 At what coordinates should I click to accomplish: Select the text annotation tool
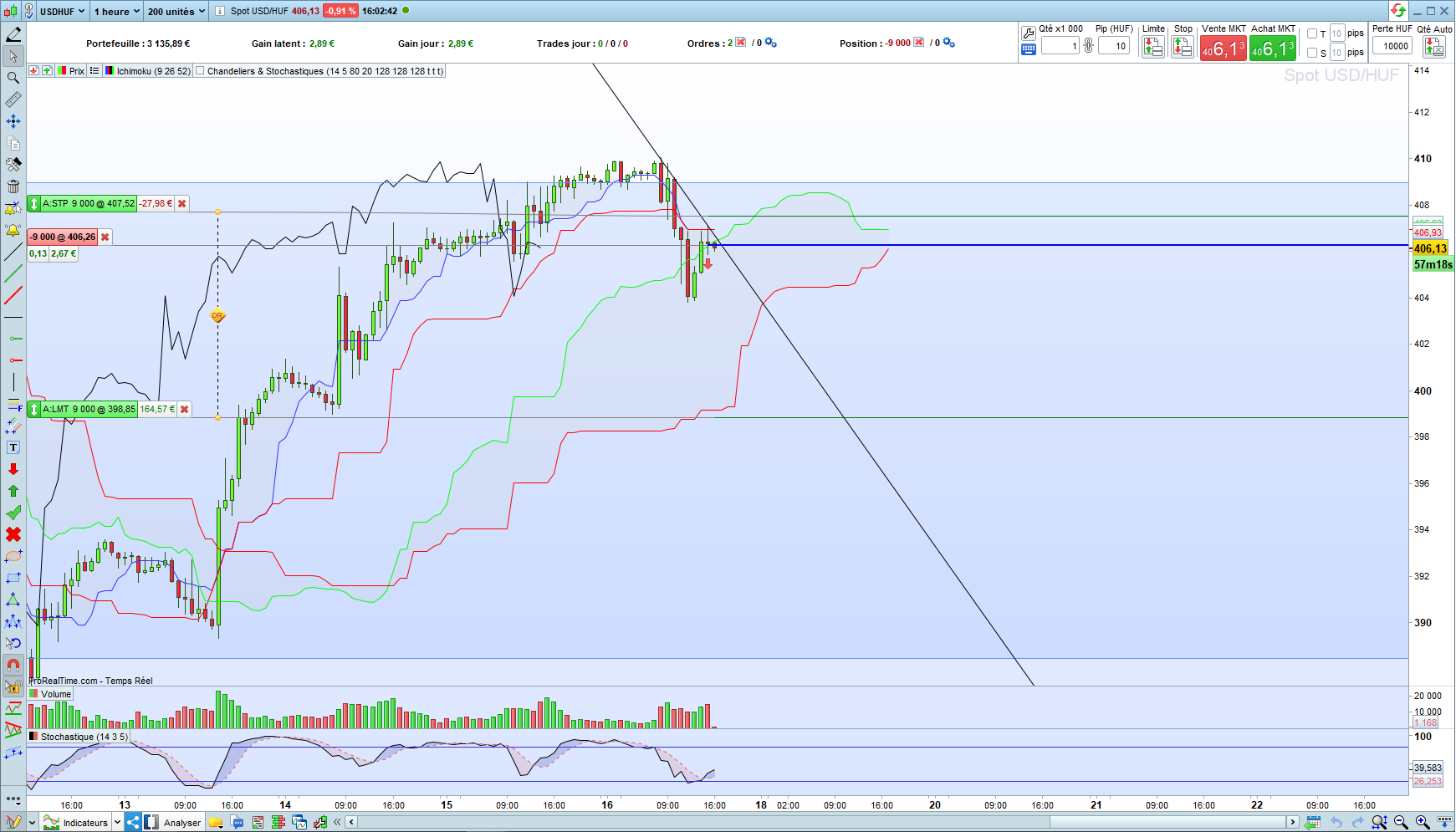pyautogui.click(x=13, y=447)
